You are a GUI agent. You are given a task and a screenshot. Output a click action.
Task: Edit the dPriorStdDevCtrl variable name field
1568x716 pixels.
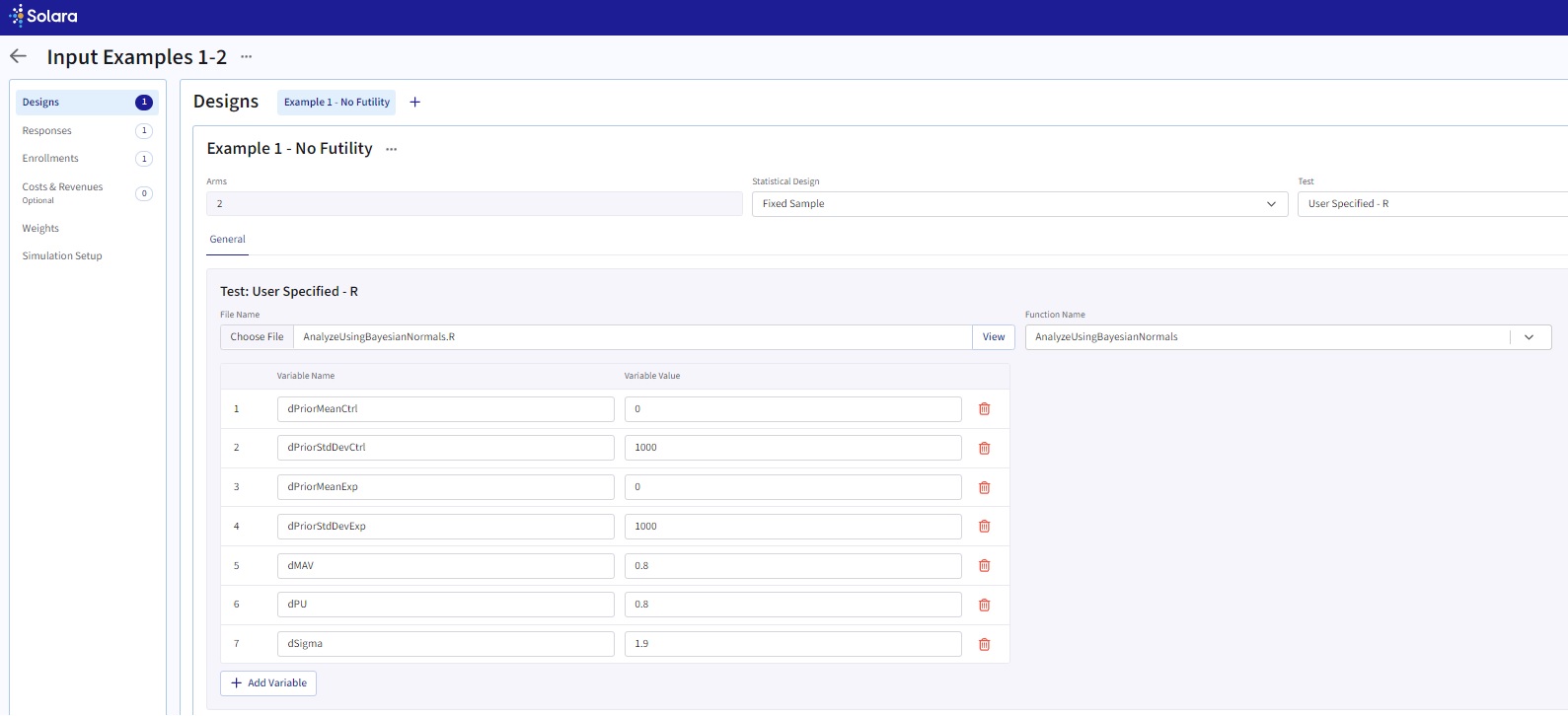click(x=446, y=448)
